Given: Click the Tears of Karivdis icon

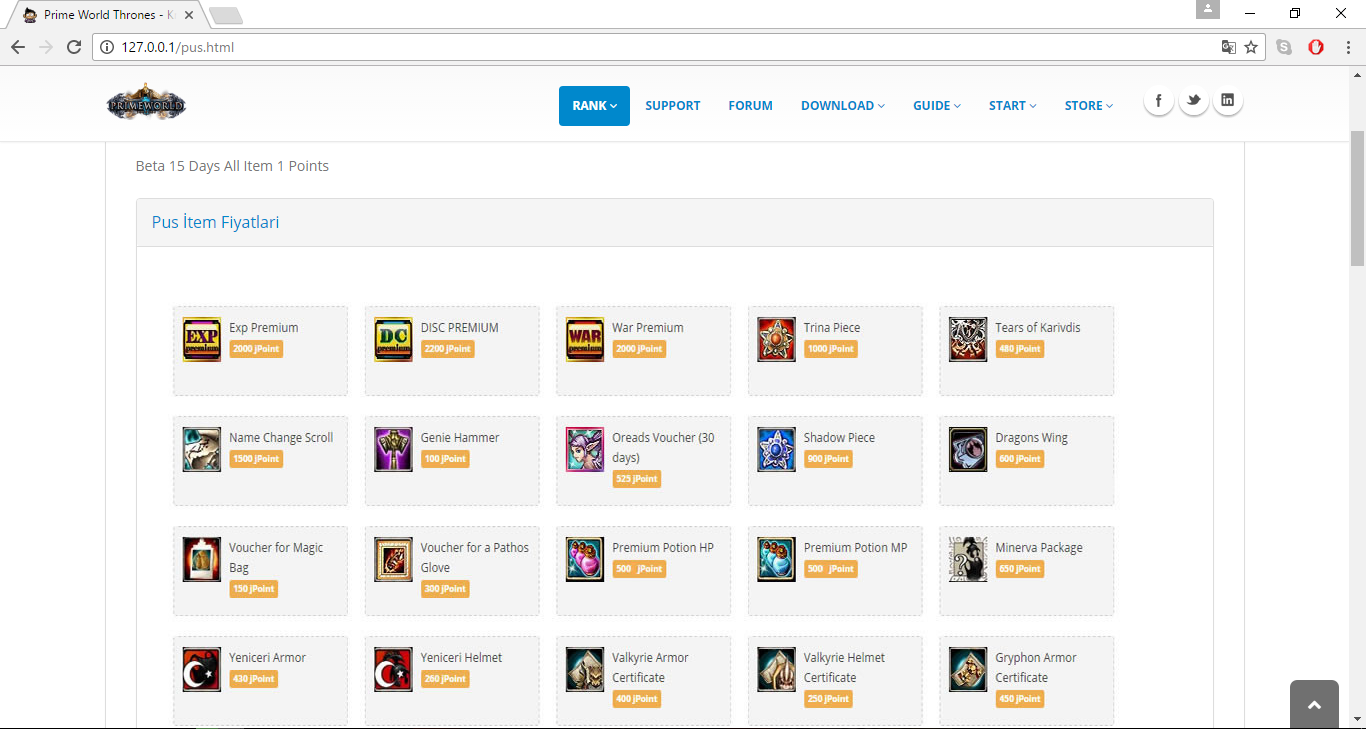Looking at the screenshot, I should click(968, 339).
